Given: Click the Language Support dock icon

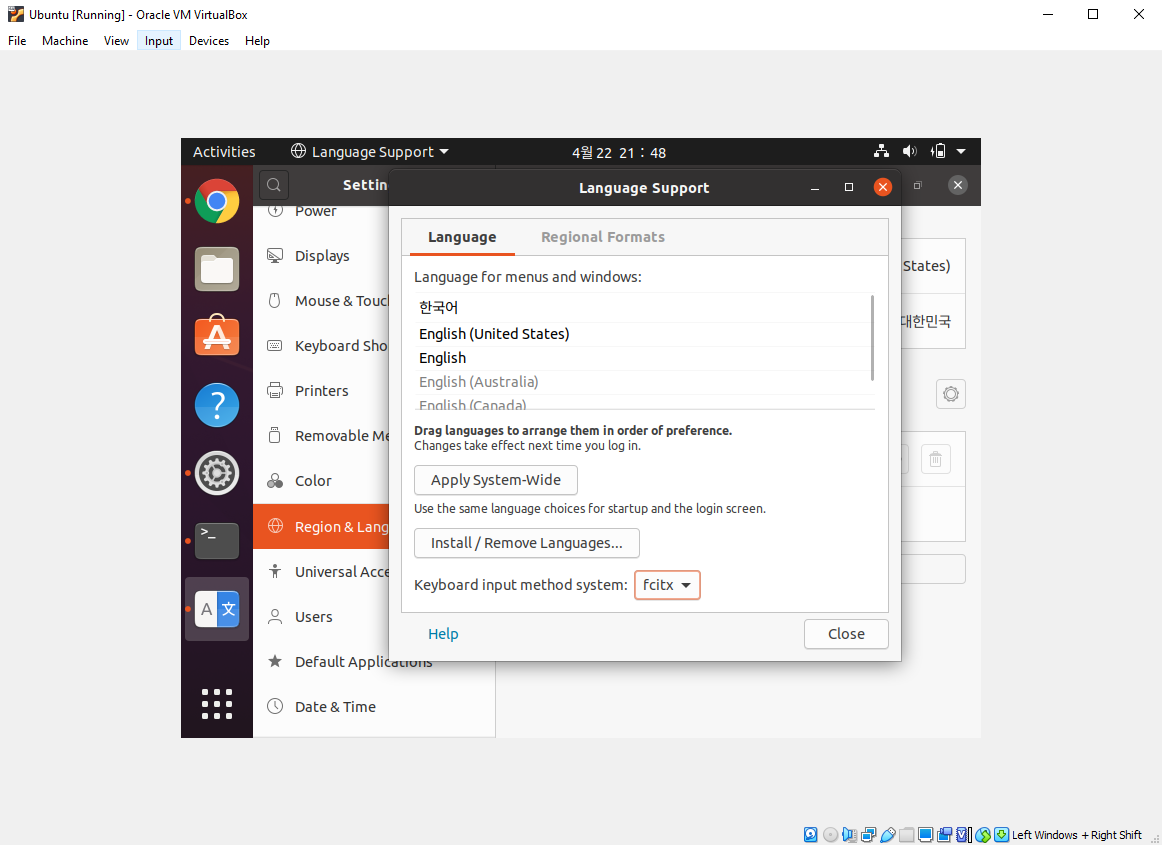Looking at the screenshot, I should (x=216, y=609).
